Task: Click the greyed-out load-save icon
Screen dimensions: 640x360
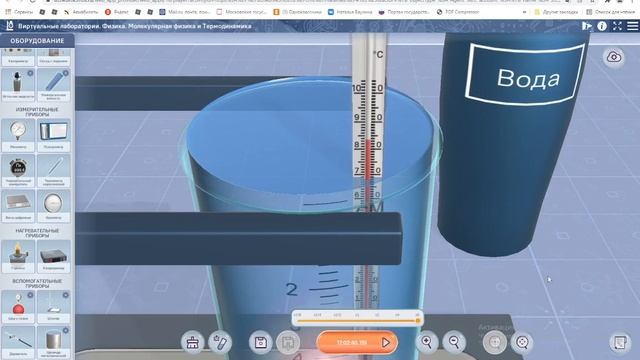Action: (288, 342)
